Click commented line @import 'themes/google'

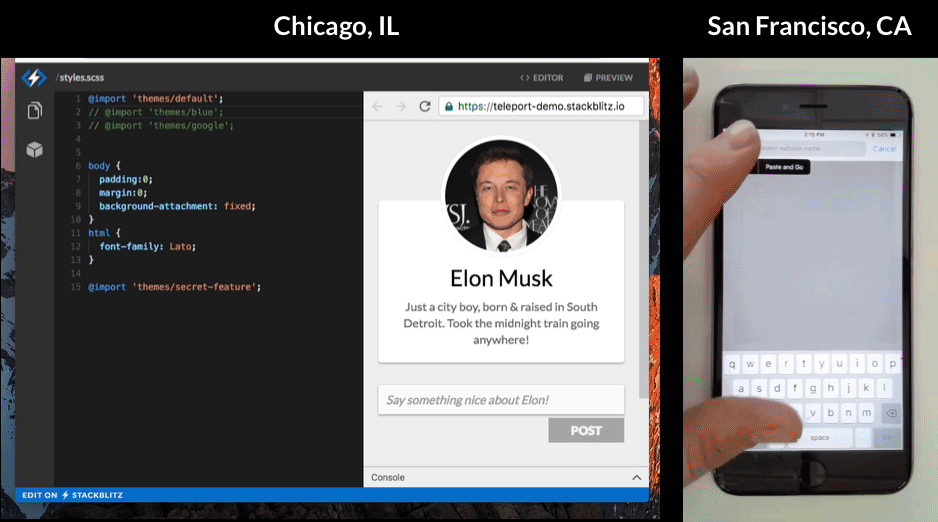click(x=161, y=126)
